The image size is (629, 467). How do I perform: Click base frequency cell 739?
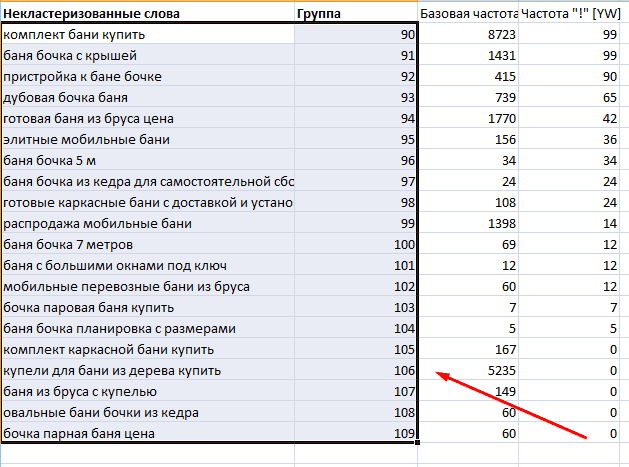click(x=468, y=97)
